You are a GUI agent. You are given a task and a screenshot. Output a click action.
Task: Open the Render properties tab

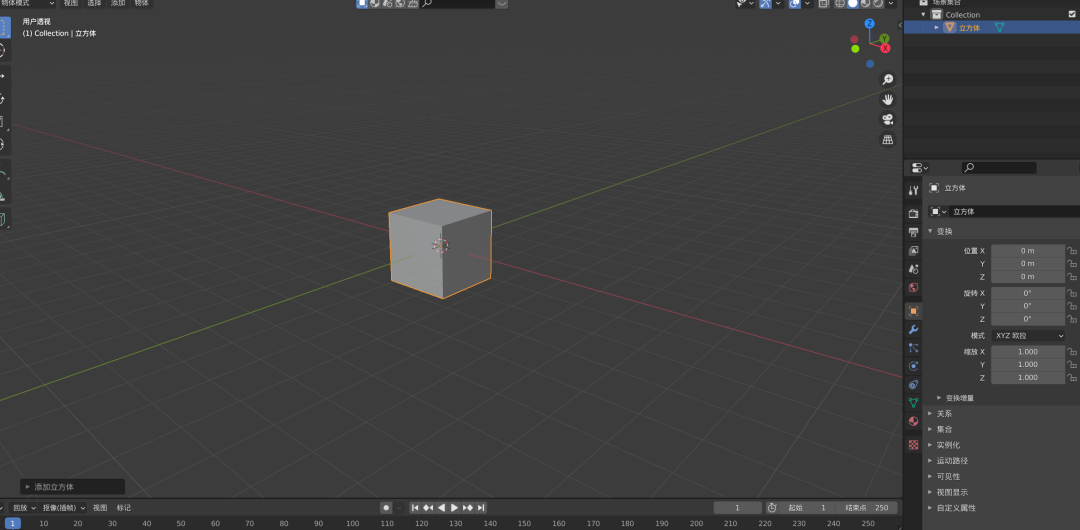(913, 214)
